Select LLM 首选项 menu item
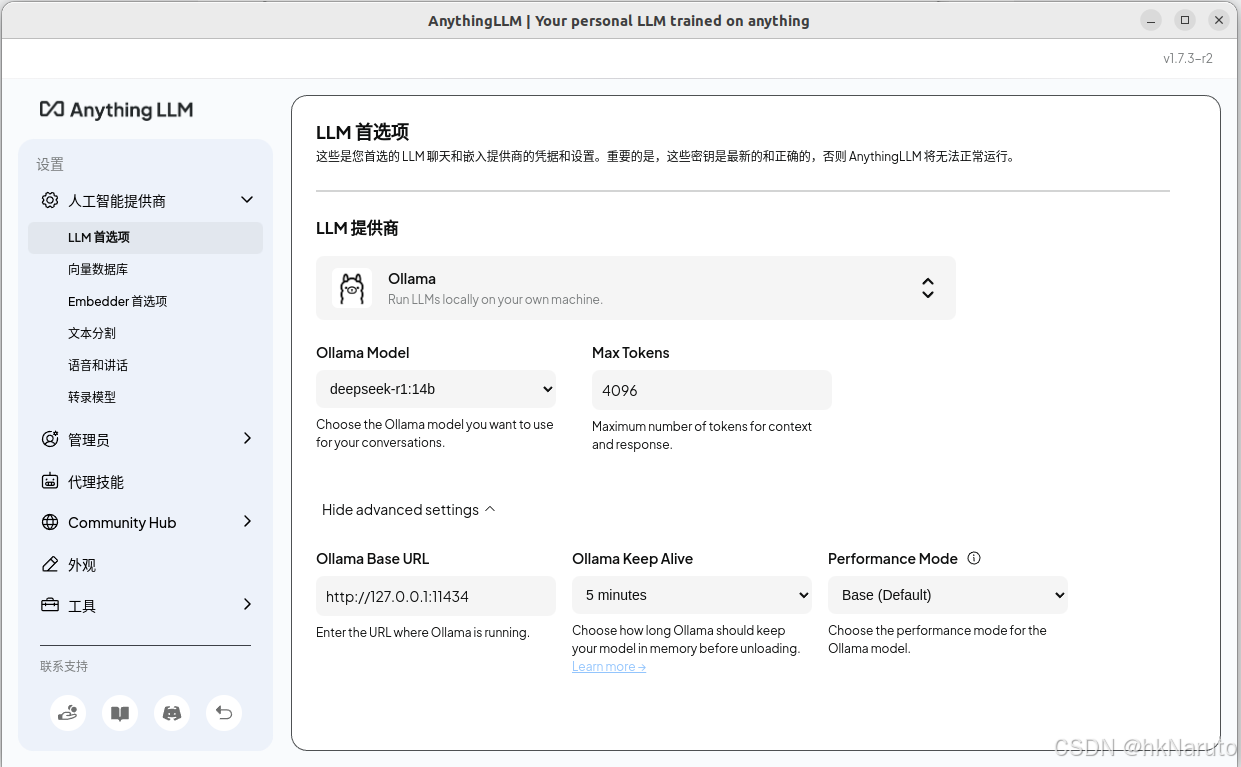Screen dimensions: 1241x767 tap(145, 237)
